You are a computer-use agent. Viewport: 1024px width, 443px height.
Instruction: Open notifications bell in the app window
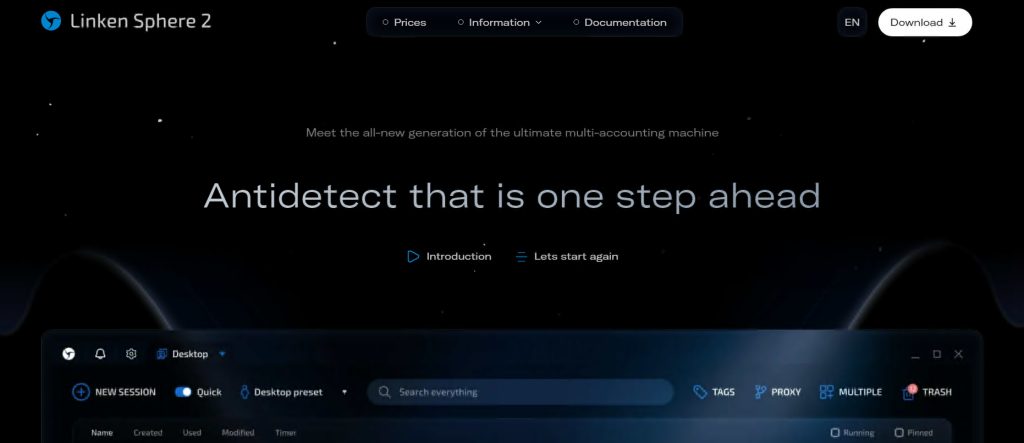100,354
